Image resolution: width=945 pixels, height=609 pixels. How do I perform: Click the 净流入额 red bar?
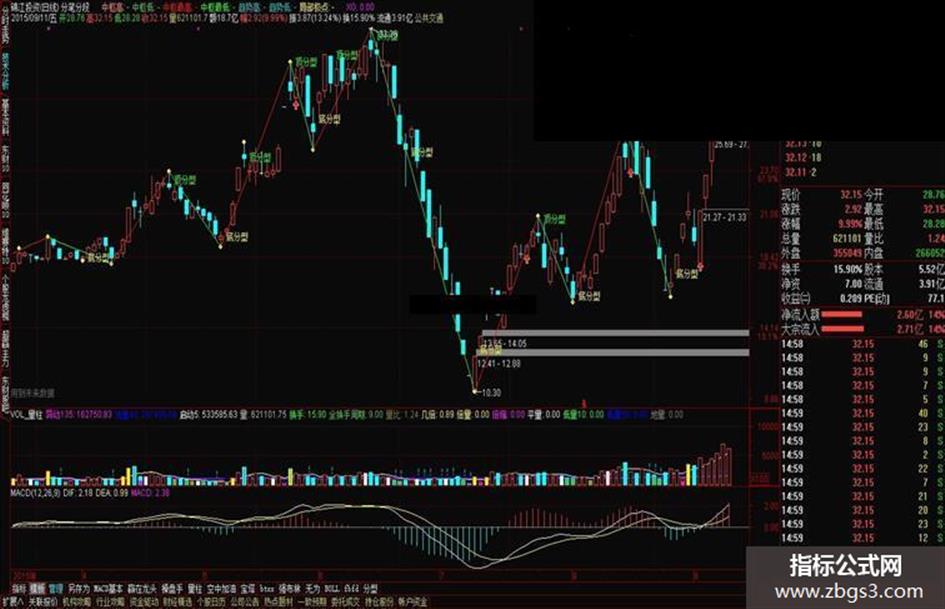point(841,314)
